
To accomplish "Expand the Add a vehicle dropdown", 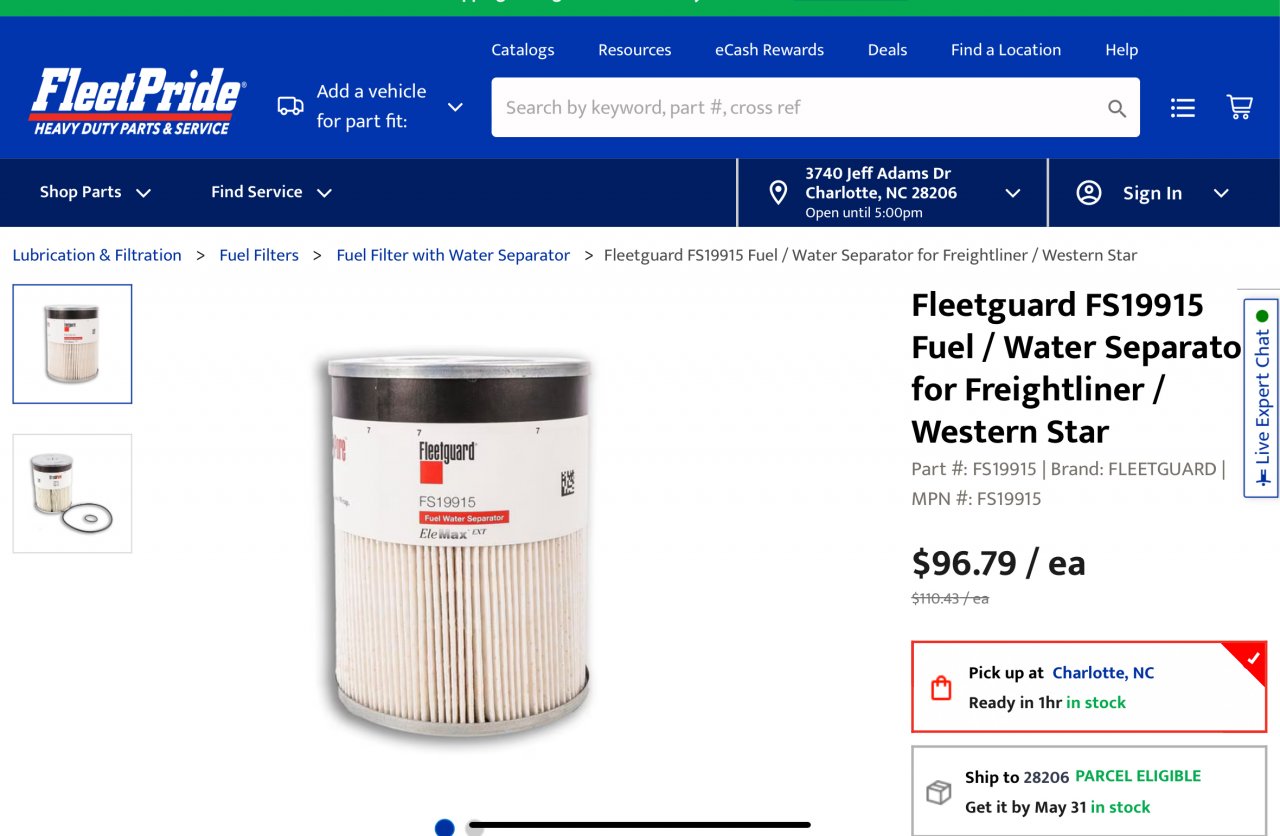I will coord(455,107).
